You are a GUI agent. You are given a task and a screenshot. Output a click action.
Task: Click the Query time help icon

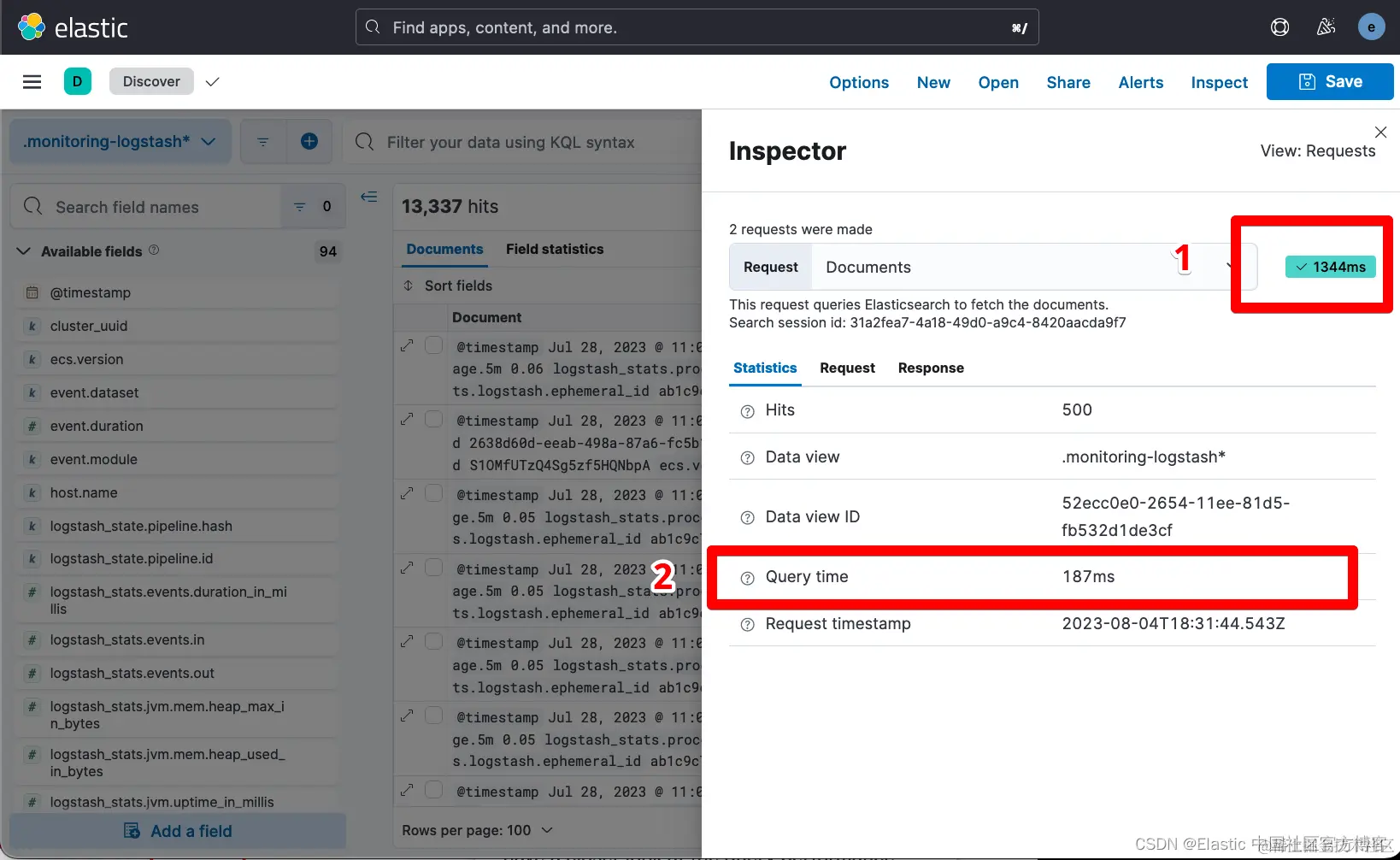747,578
